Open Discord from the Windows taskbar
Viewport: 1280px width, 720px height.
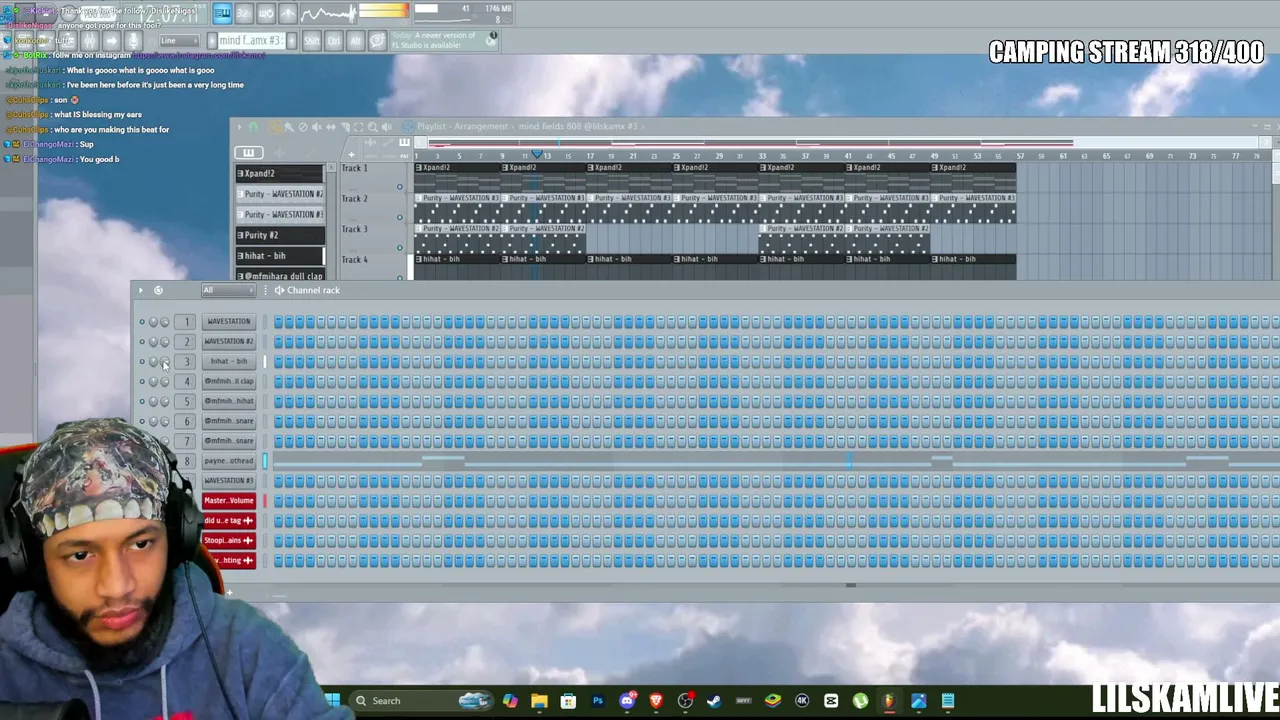click(627, 701)
